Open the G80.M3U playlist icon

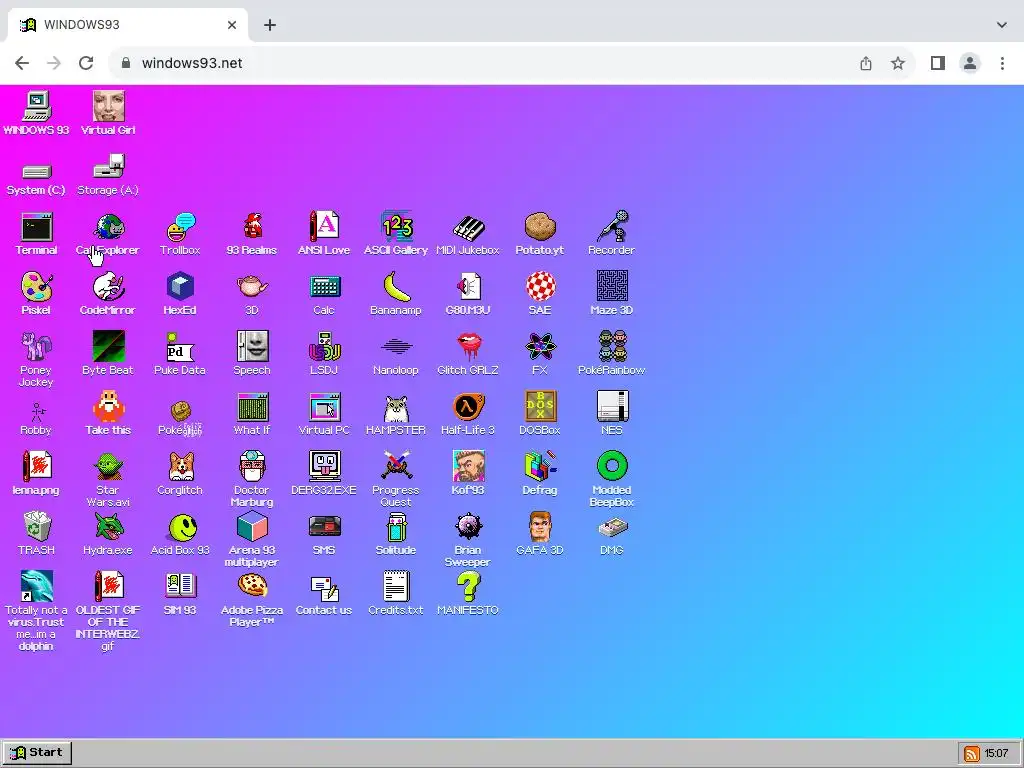click(x=468, y=287)
